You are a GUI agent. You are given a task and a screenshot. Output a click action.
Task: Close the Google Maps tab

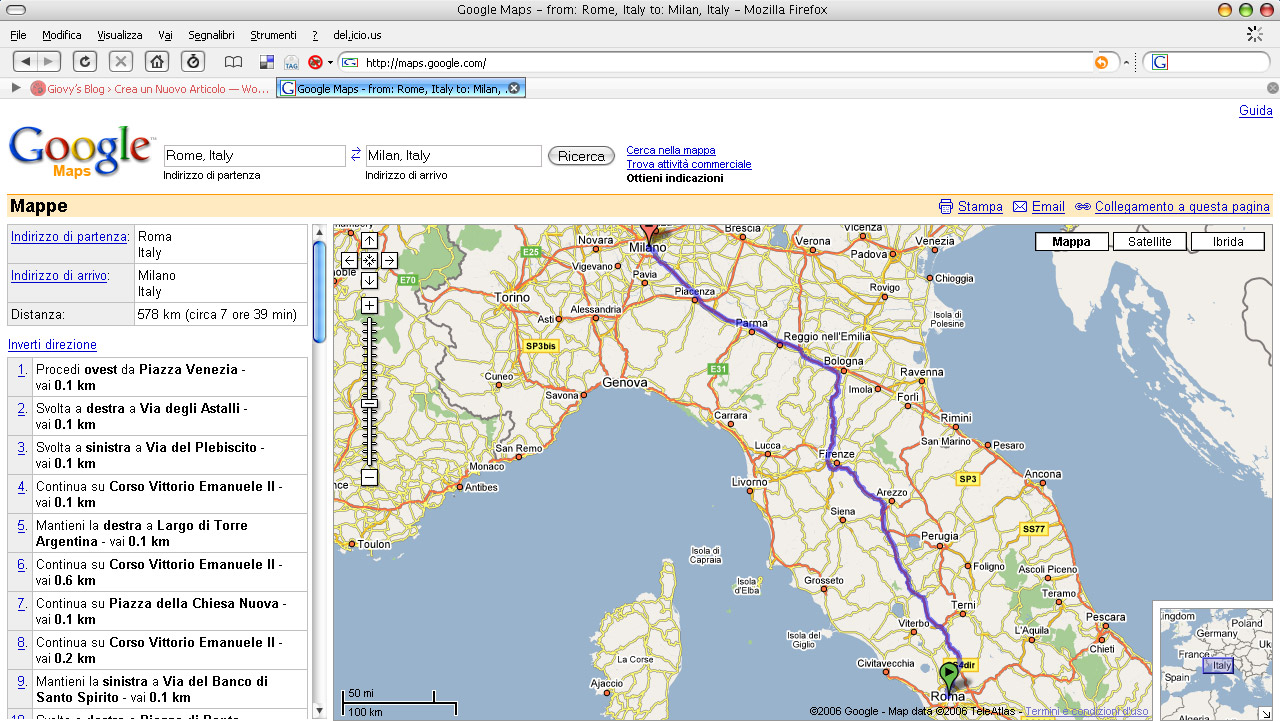point(514,88)
